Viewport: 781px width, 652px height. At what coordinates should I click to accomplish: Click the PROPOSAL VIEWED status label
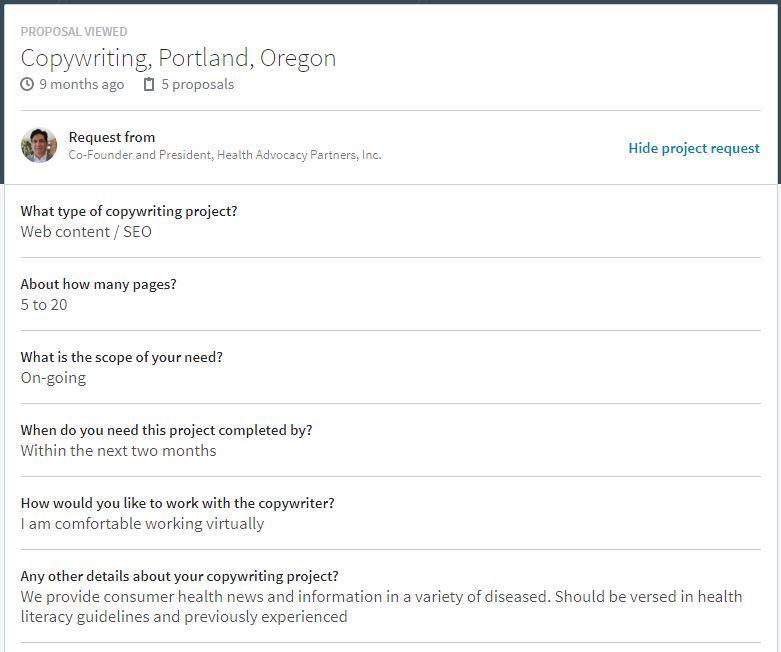click(x=74, y=32)
